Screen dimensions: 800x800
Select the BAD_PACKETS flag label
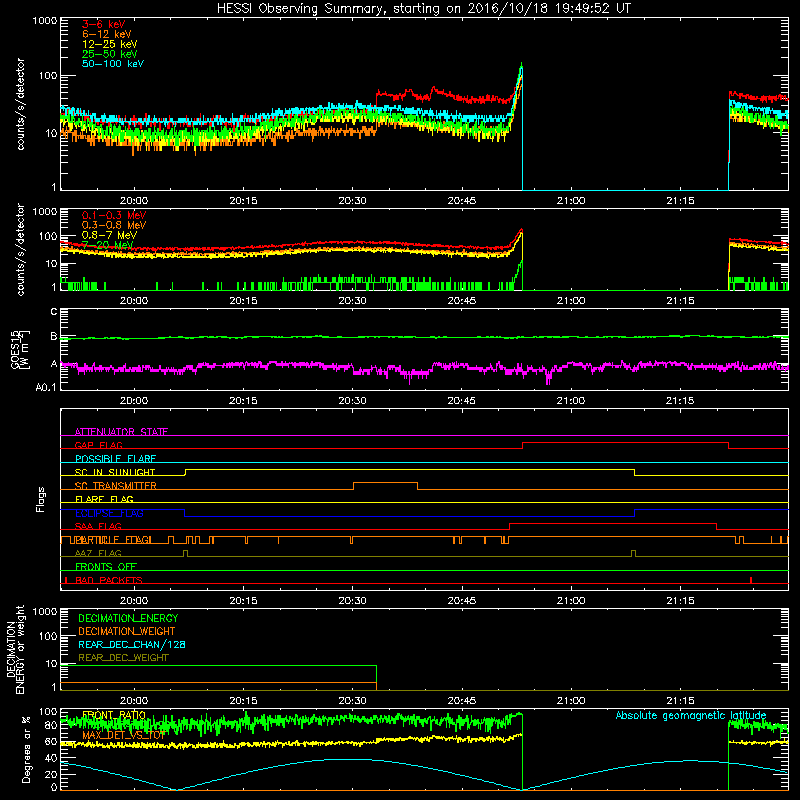pos(109,580)
